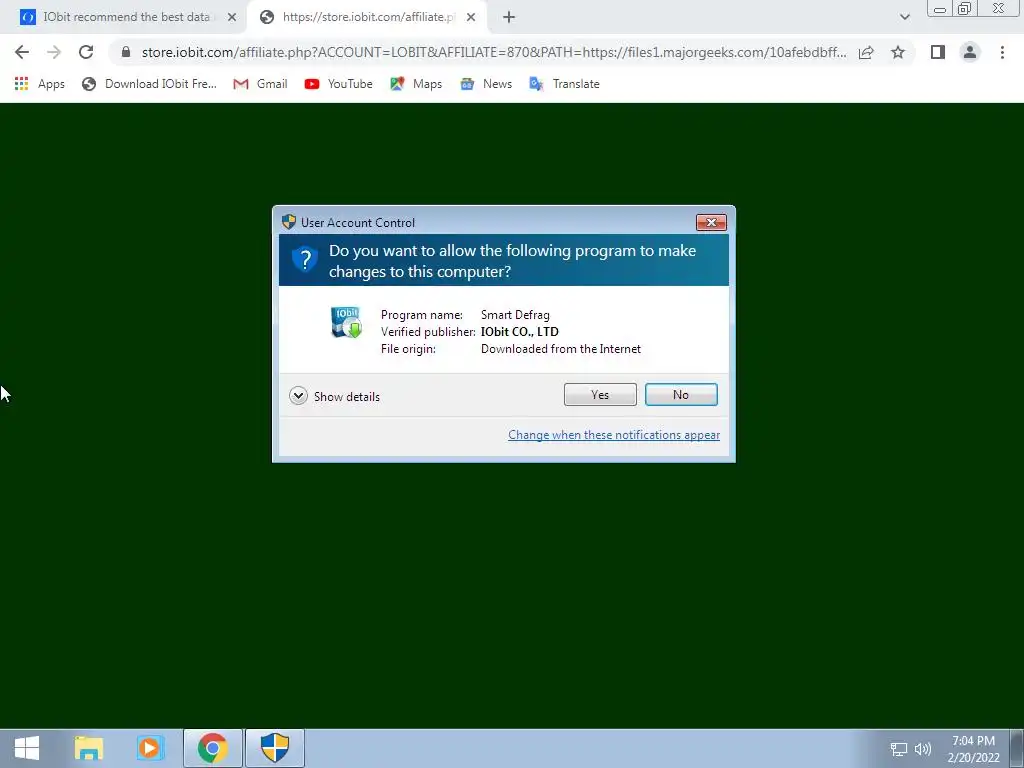Close the IObit recommend tab
The height and width of the screenshot is (768, 1024).
click(232, 18)
